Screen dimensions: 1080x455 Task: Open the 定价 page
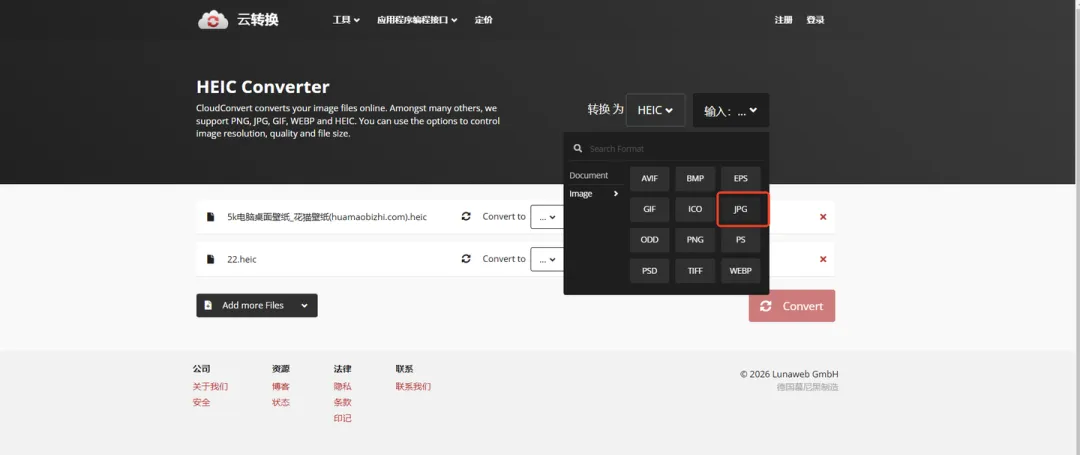point(484,20)
